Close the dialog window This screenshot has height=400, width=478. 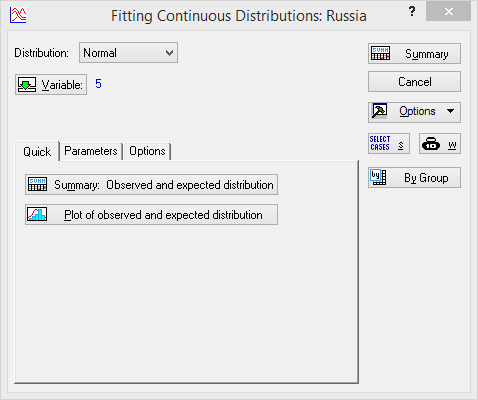(449, 12)
